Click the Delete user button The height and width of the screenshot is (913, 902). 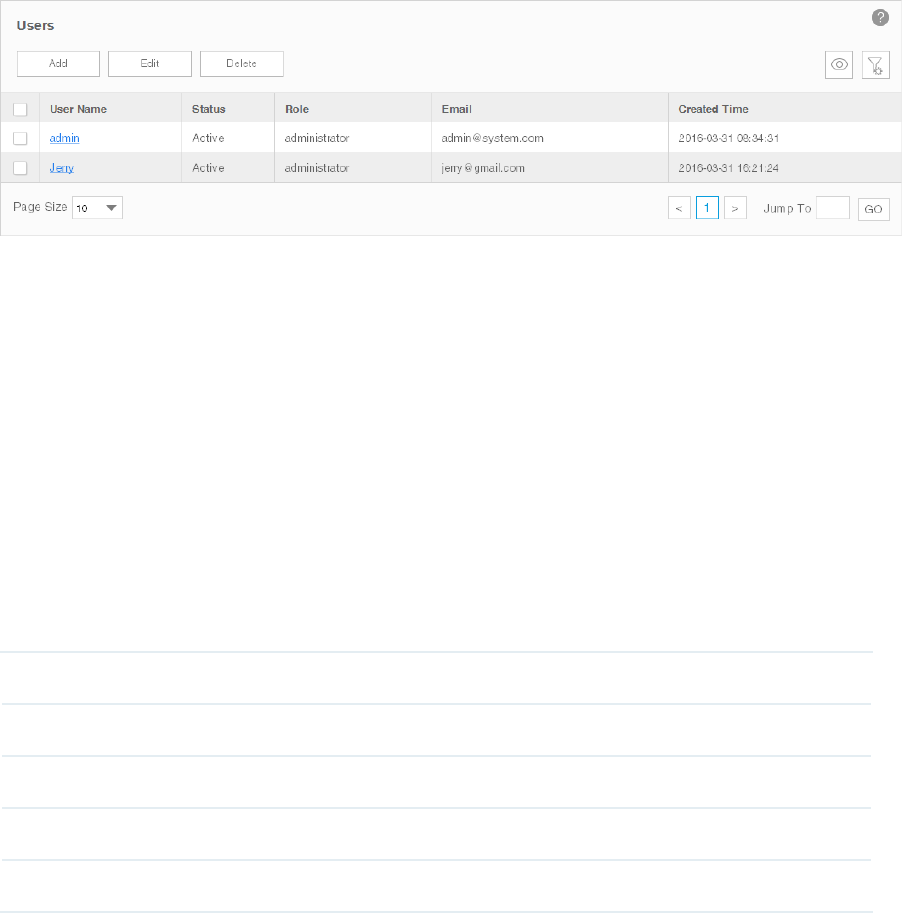(x=242, y=63)
